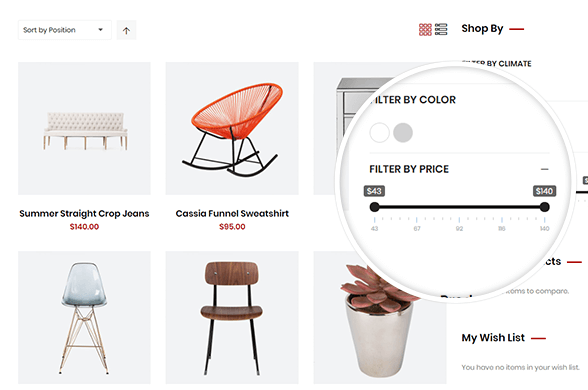Screen dimensions: 588x390
Task: View the orange rocking chair thumbnail
Action: tap(232, 129)
